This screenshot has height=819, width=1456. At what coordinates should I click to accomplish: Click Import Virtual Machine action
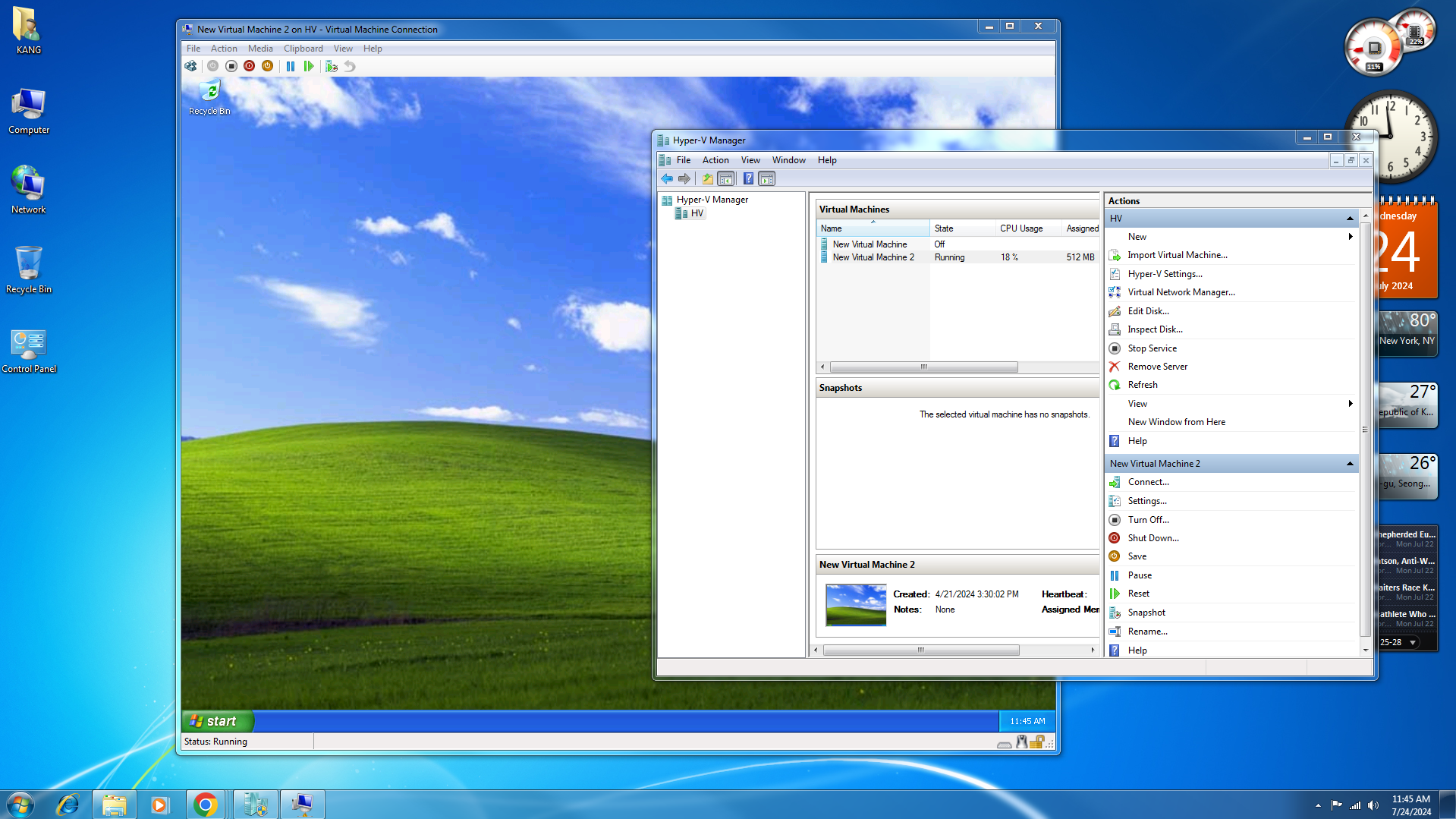point(1177,255)
